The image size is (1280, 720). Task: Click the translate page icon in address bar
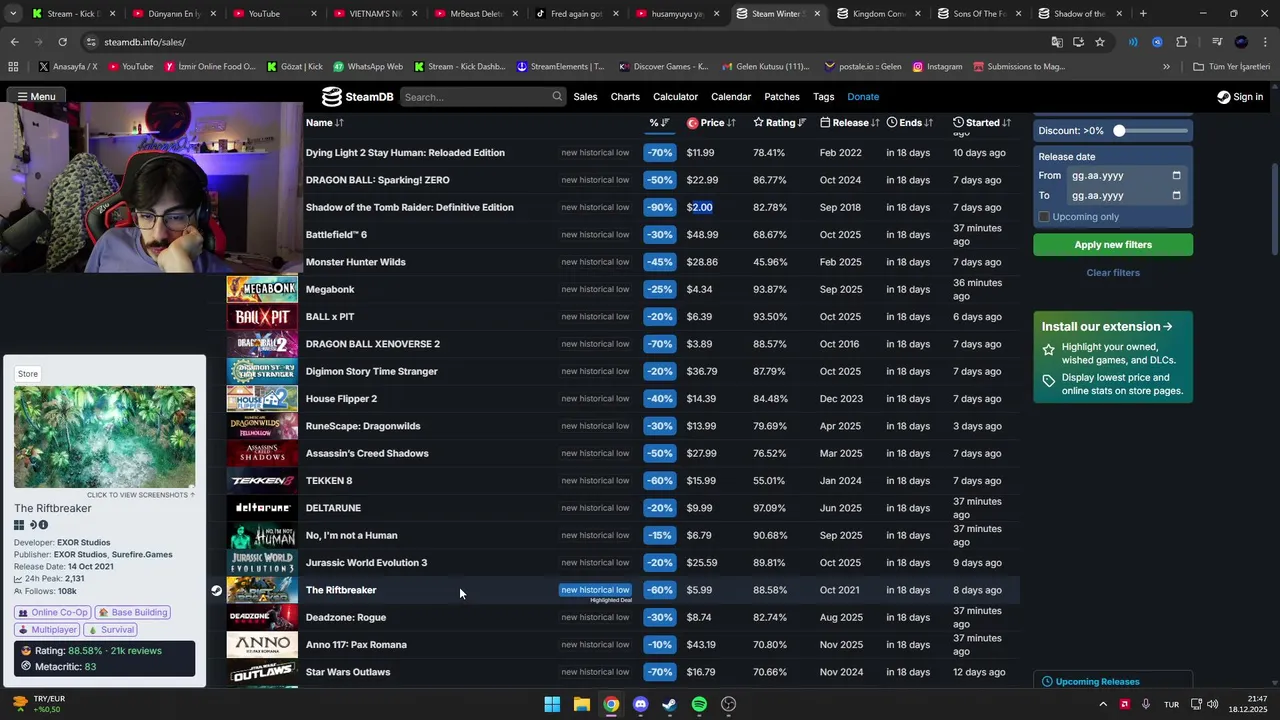1057,42
